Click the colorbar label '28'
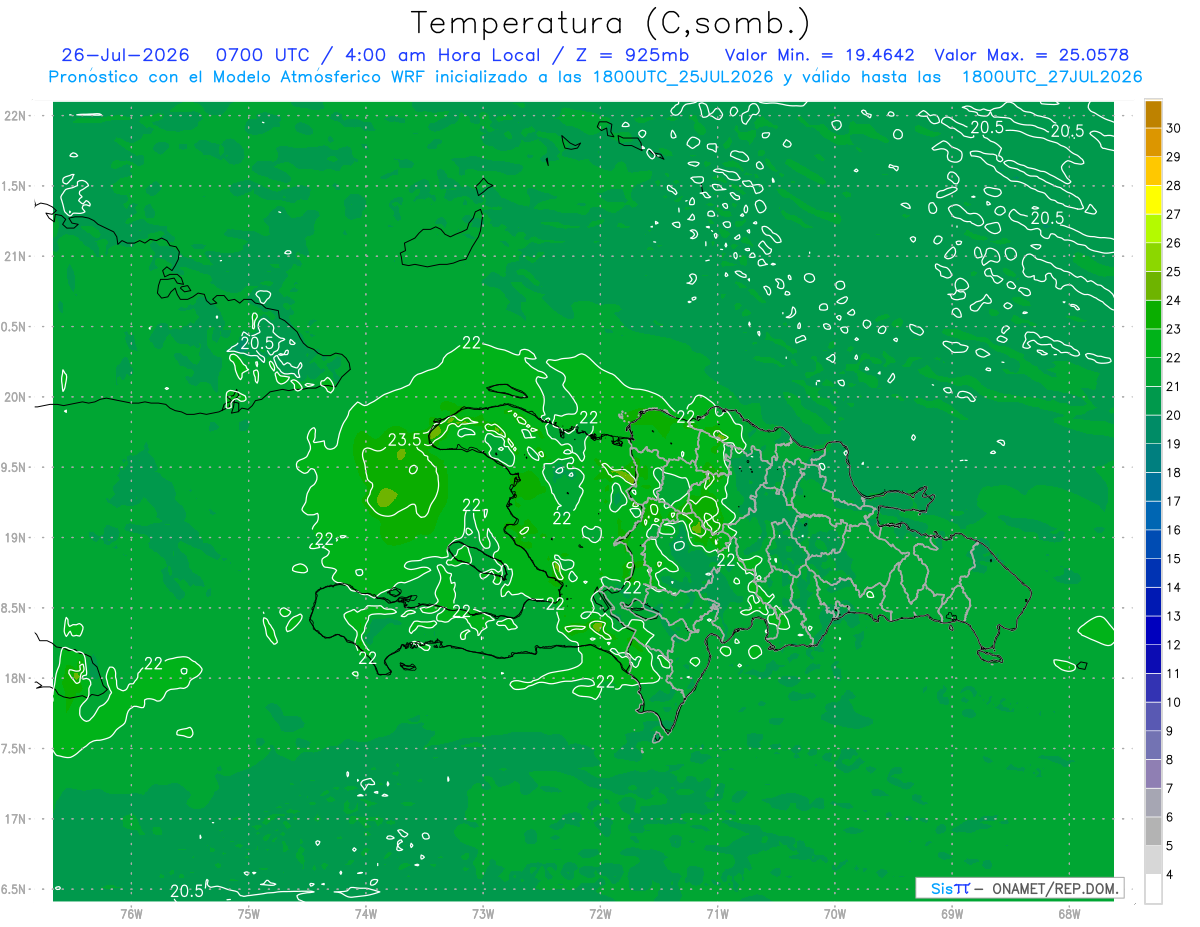Viewport: 1200px width, 927px height. click(x=1174, y=186)
